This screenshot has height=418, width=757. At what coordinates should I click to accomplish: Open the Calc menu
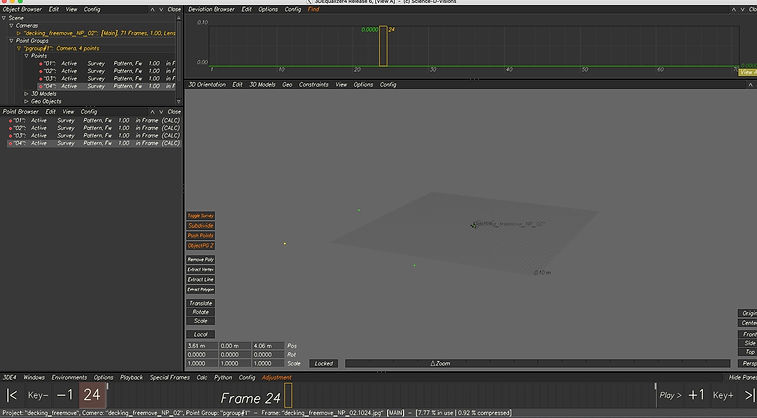[202, 377]
